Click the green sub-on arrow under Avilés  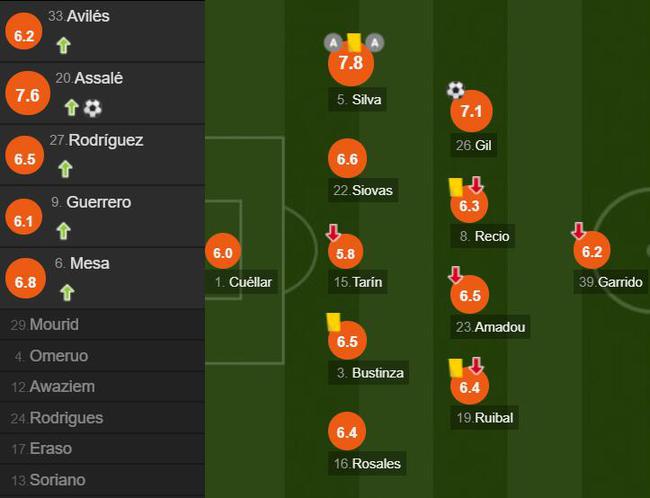pos(63,45)
